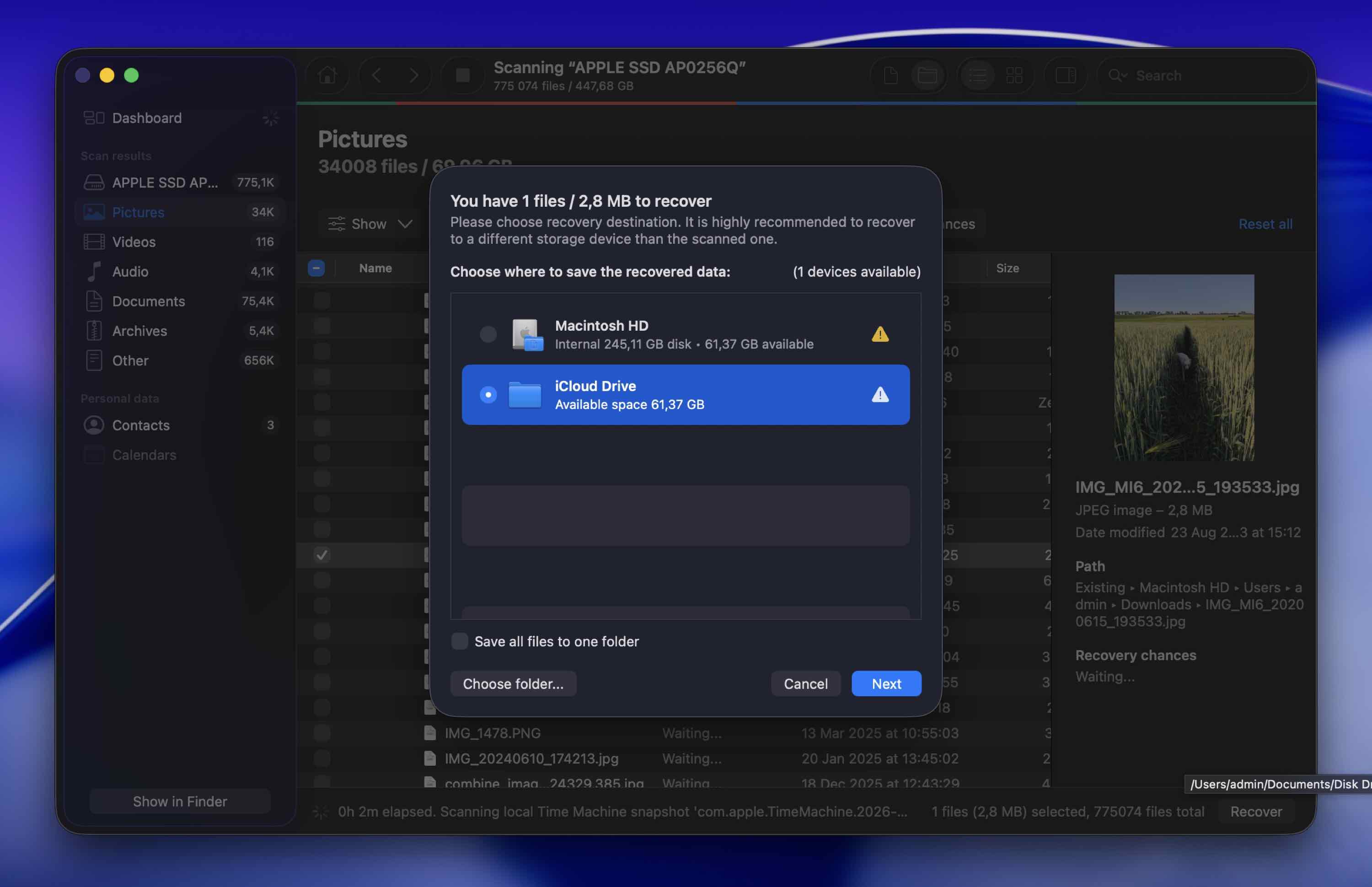1372x887 pixels.
Task: Stop the scan with the stop button
Action: click(462, 75)
